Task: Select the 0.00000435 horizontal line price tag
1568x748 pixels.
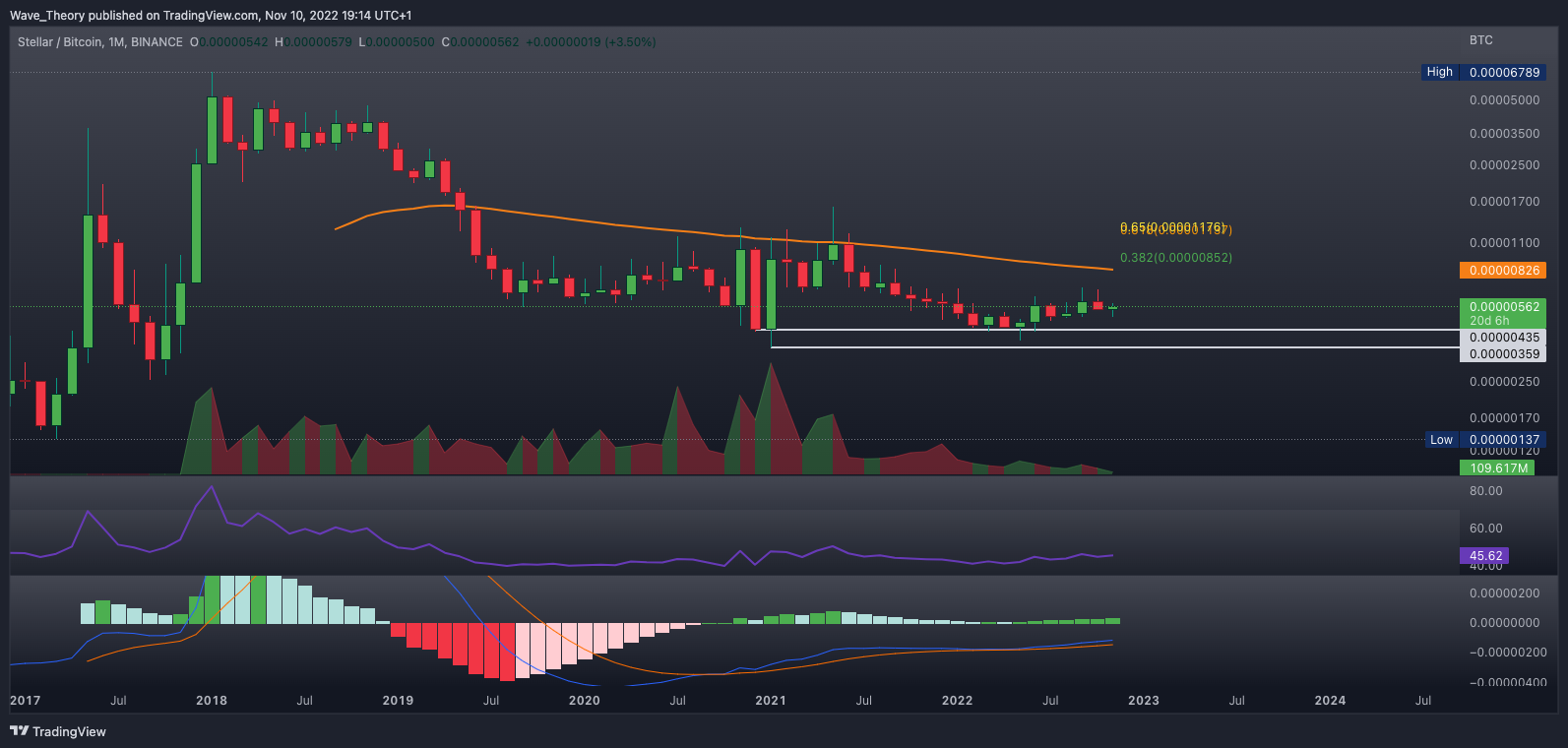Action: [1503, 338]
